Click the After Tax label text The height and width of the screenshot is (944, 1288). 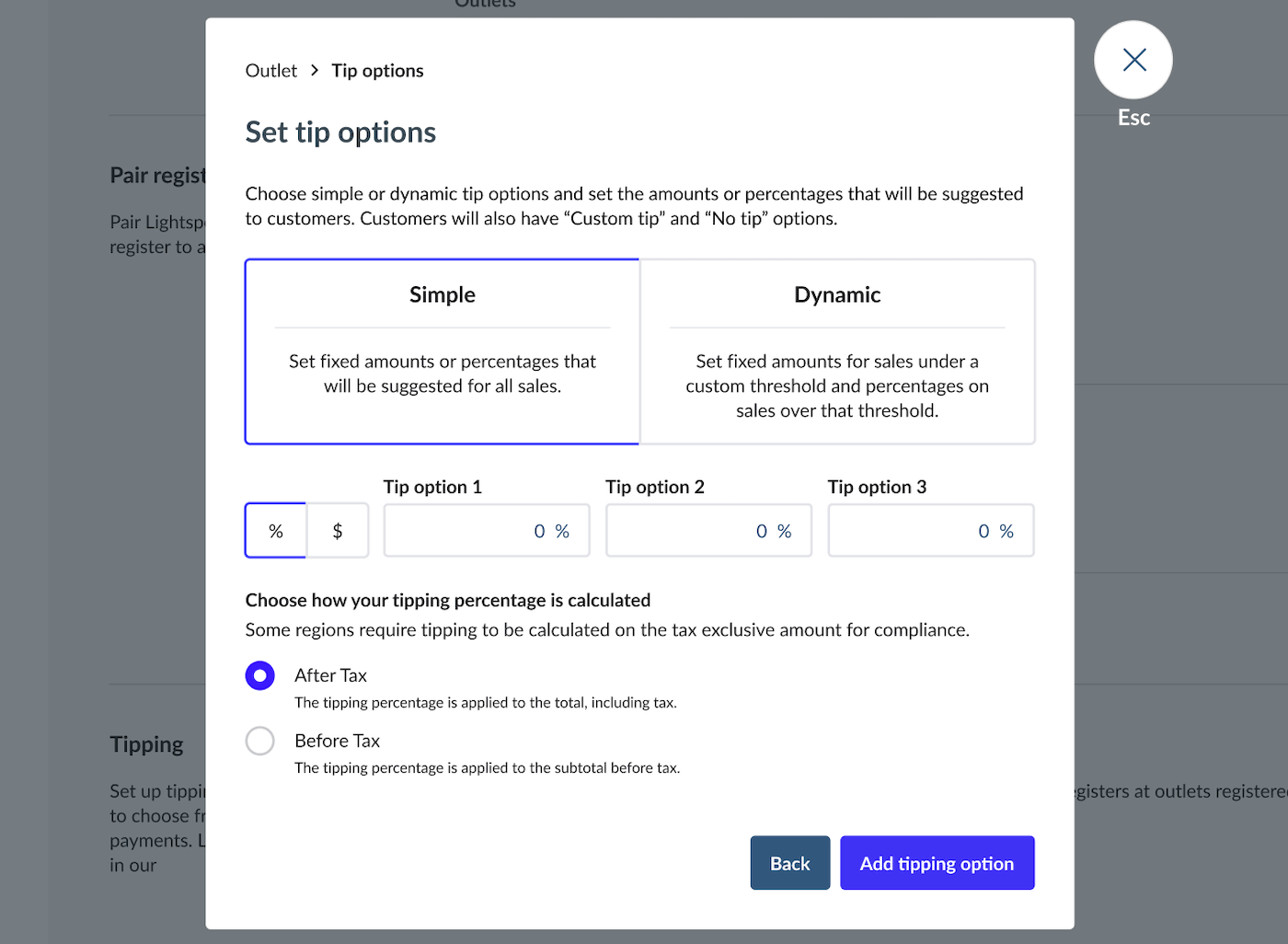click(330, 675)
